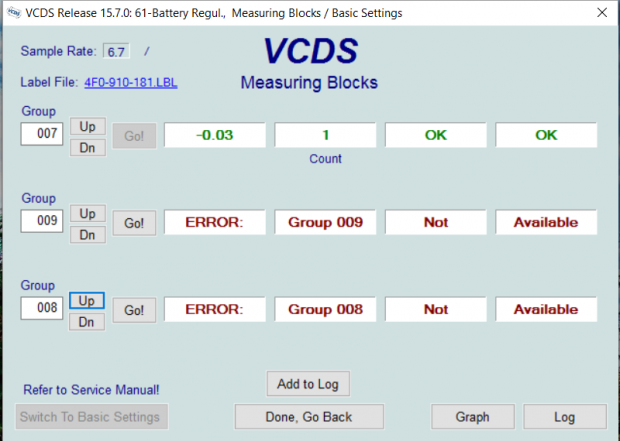Click Go! for group 008
The width and height of the screenshot is (620, 441).
[x=134, y=310]
